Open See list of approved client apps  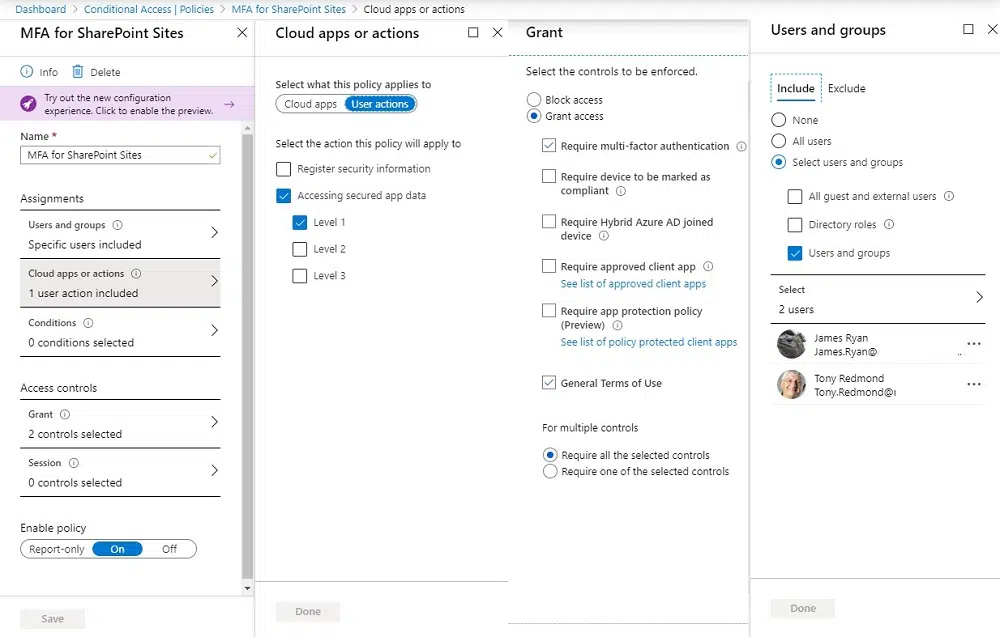[633, 284]
